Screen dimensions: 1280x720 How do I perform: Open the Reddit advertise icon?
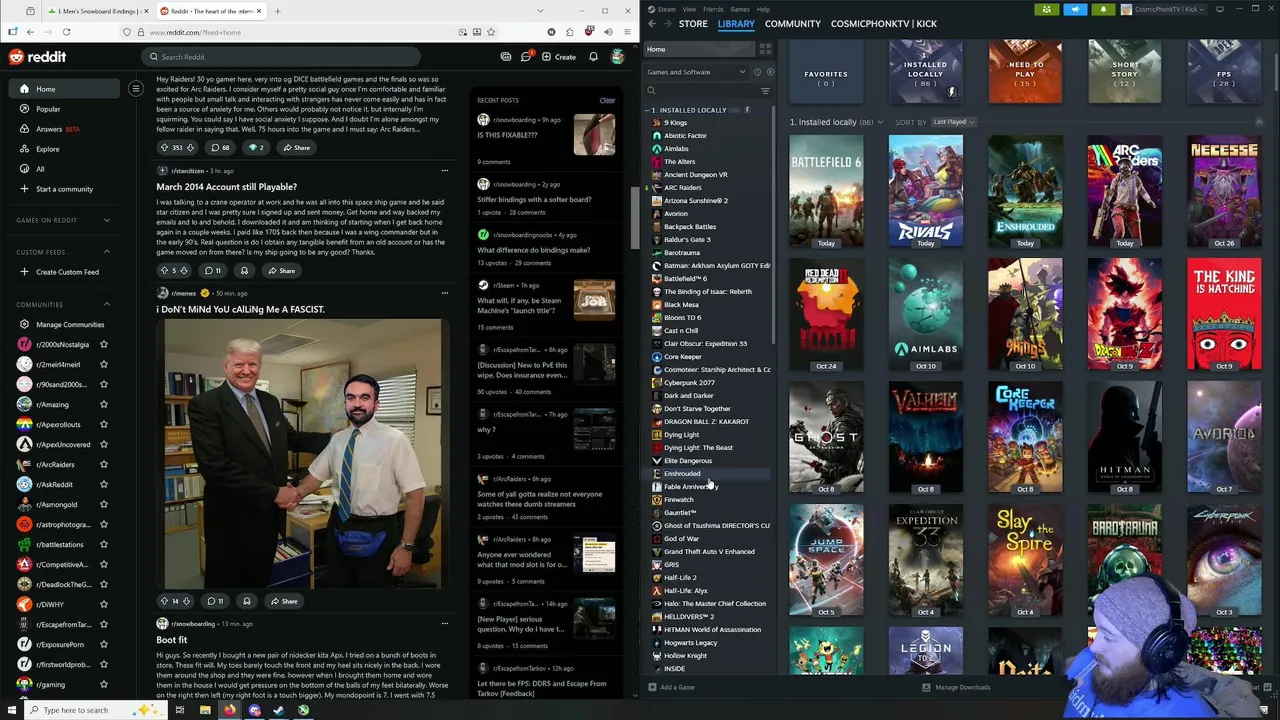tap(506, 57)
